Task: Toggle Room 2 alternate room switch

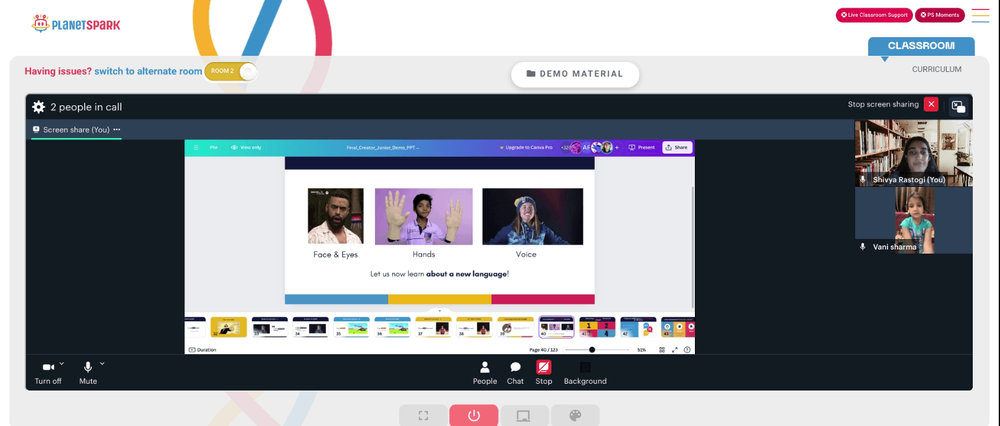Action: (x=231, y=71)
